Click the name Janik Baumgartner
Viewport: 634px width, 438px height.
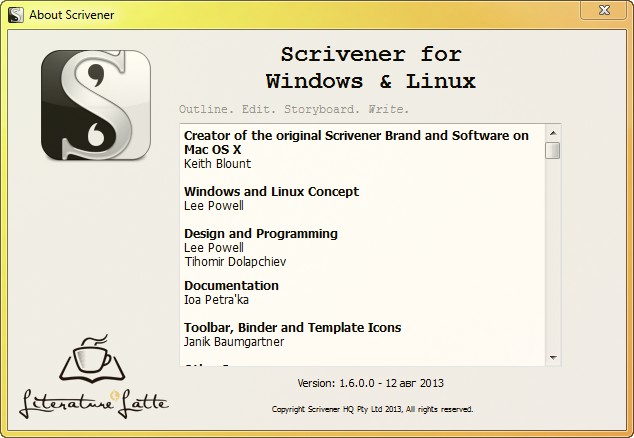234,342
